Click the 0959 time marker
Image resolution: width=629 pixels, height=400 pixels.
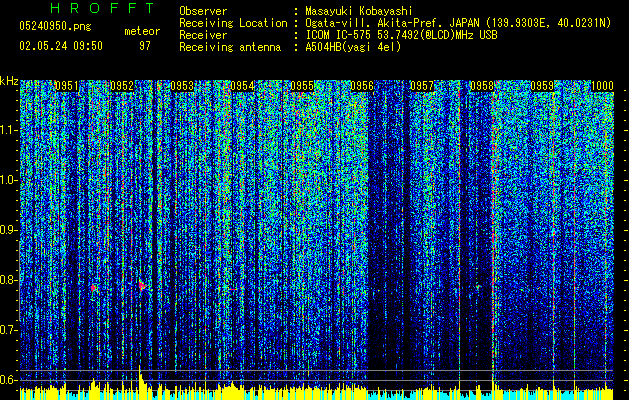click(542, 86)
